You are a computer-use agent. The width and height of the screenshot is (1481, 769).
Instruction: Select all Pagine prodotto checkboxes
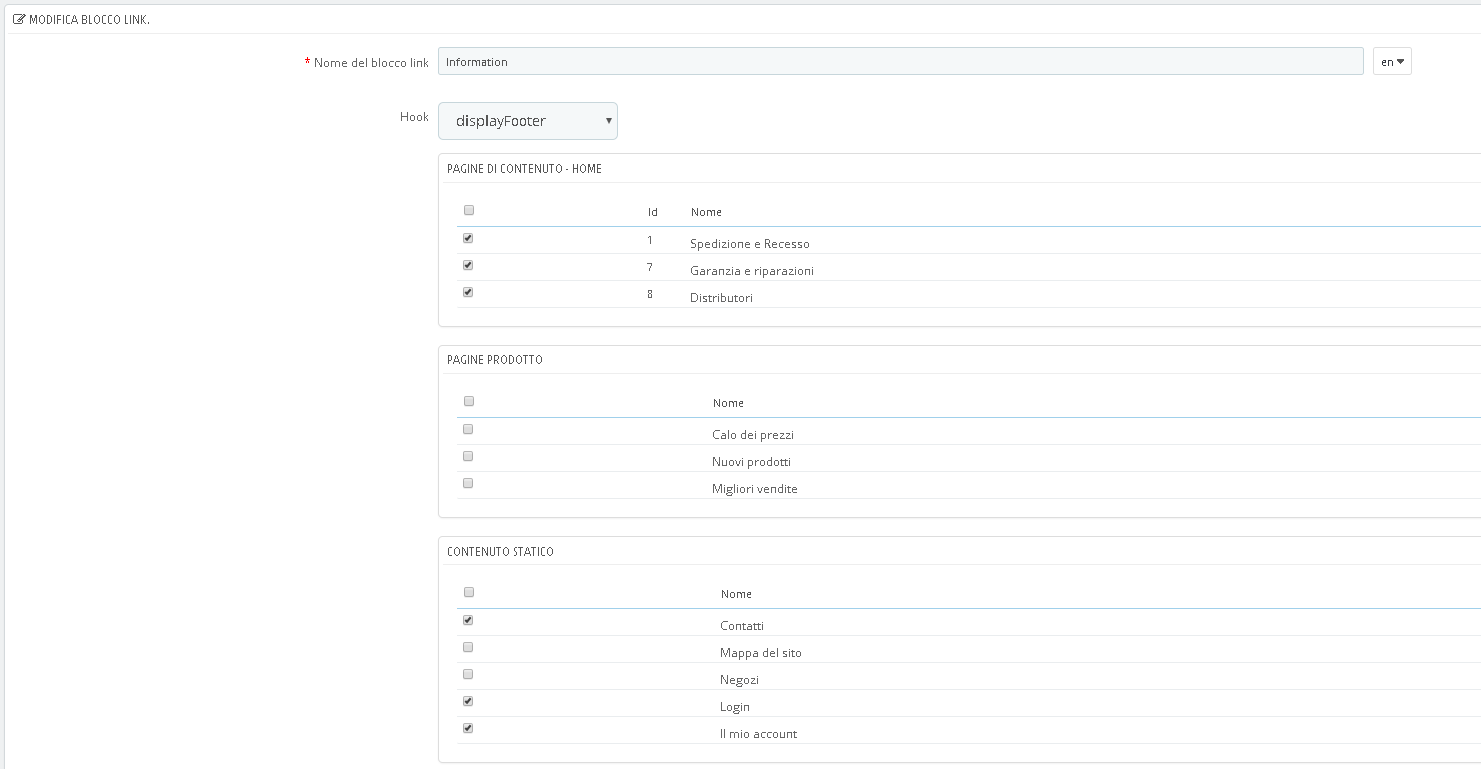pyautogui.click(x=469, y=401)
